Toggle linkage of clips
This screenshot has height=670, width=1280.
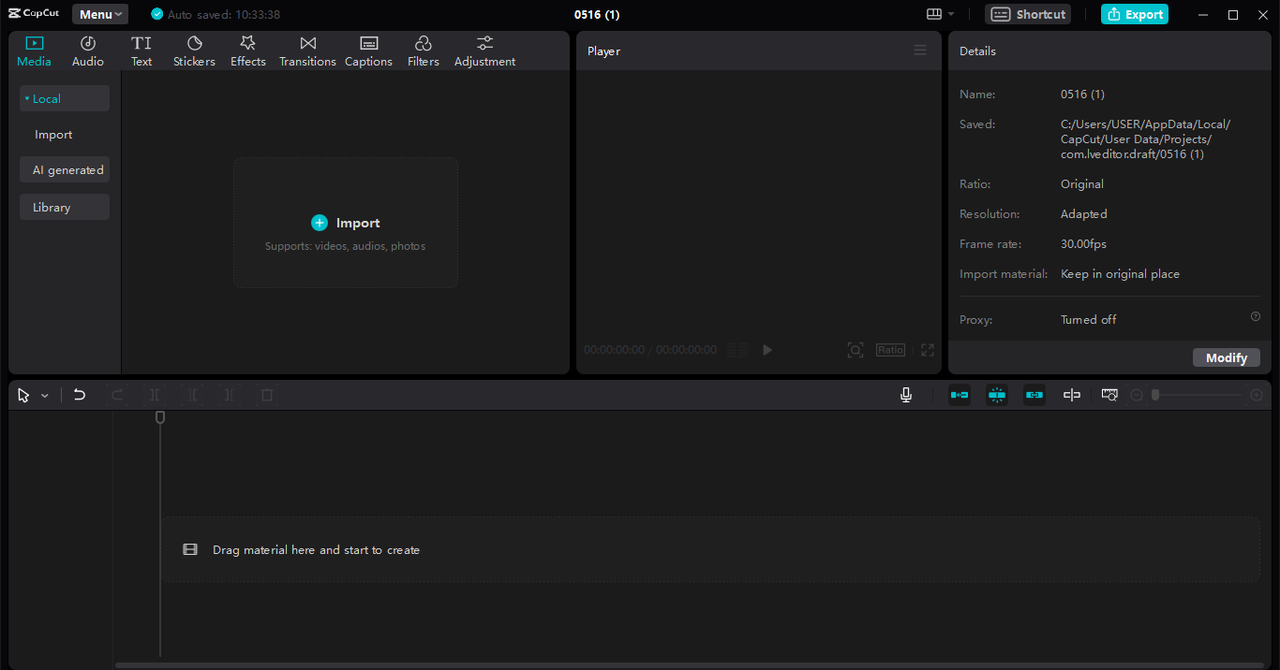1034,395
